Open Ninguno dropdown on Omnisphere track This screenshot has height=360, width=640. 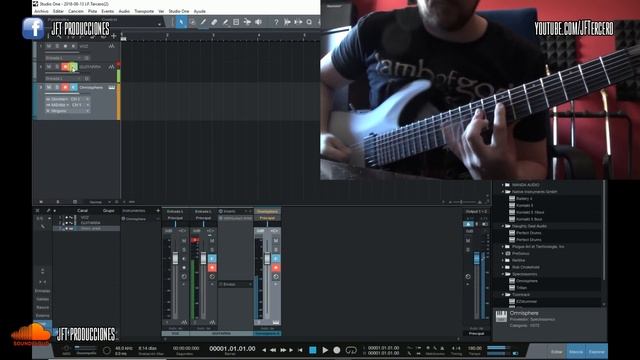[67, 111]
